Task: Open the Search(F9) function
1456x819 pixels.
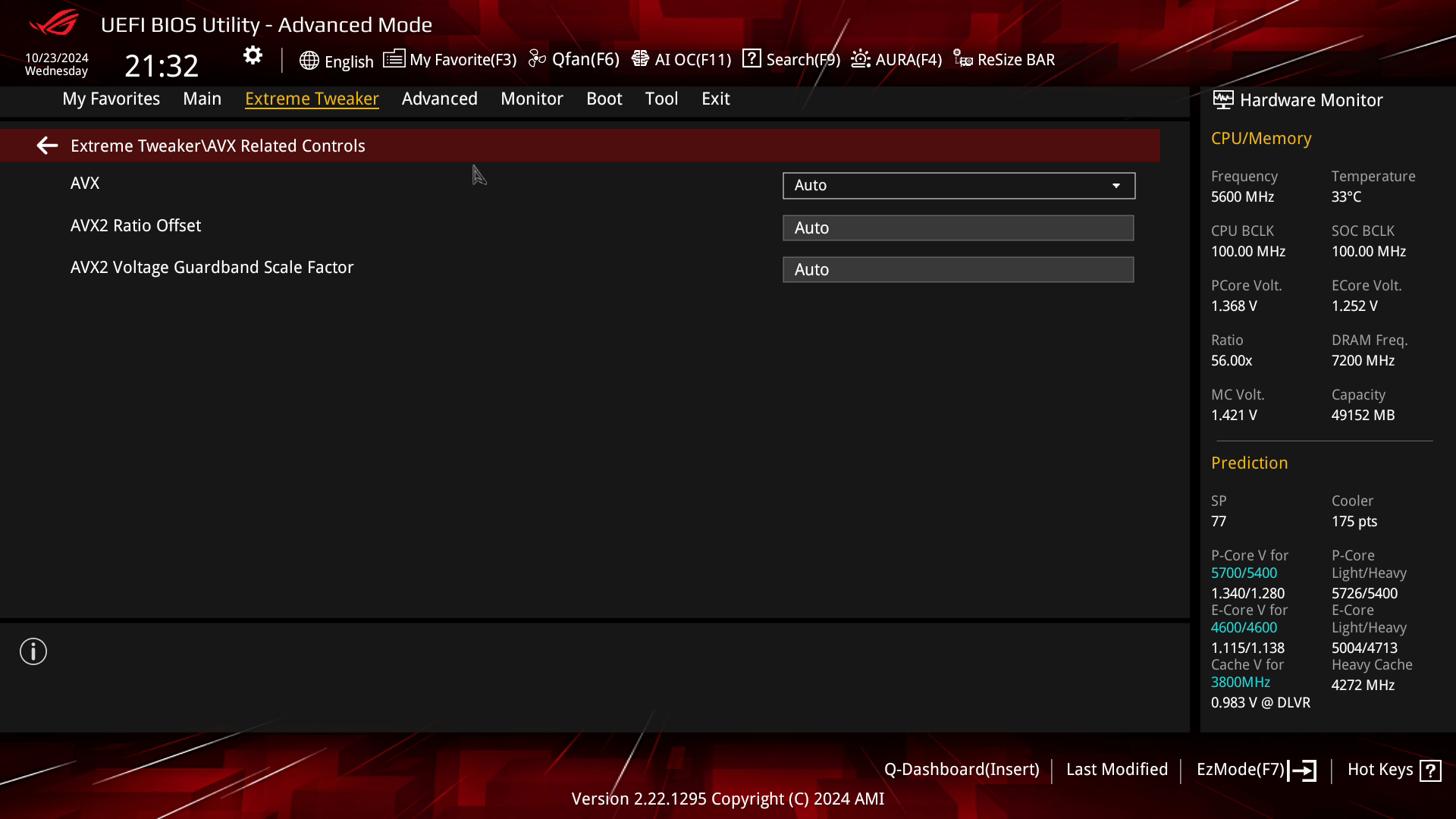Action: [x=752, y=58]
